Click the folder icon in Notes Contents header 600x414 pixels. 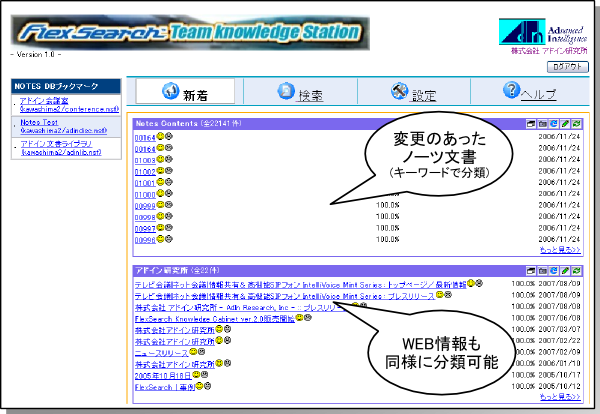(x=542, y=124)
